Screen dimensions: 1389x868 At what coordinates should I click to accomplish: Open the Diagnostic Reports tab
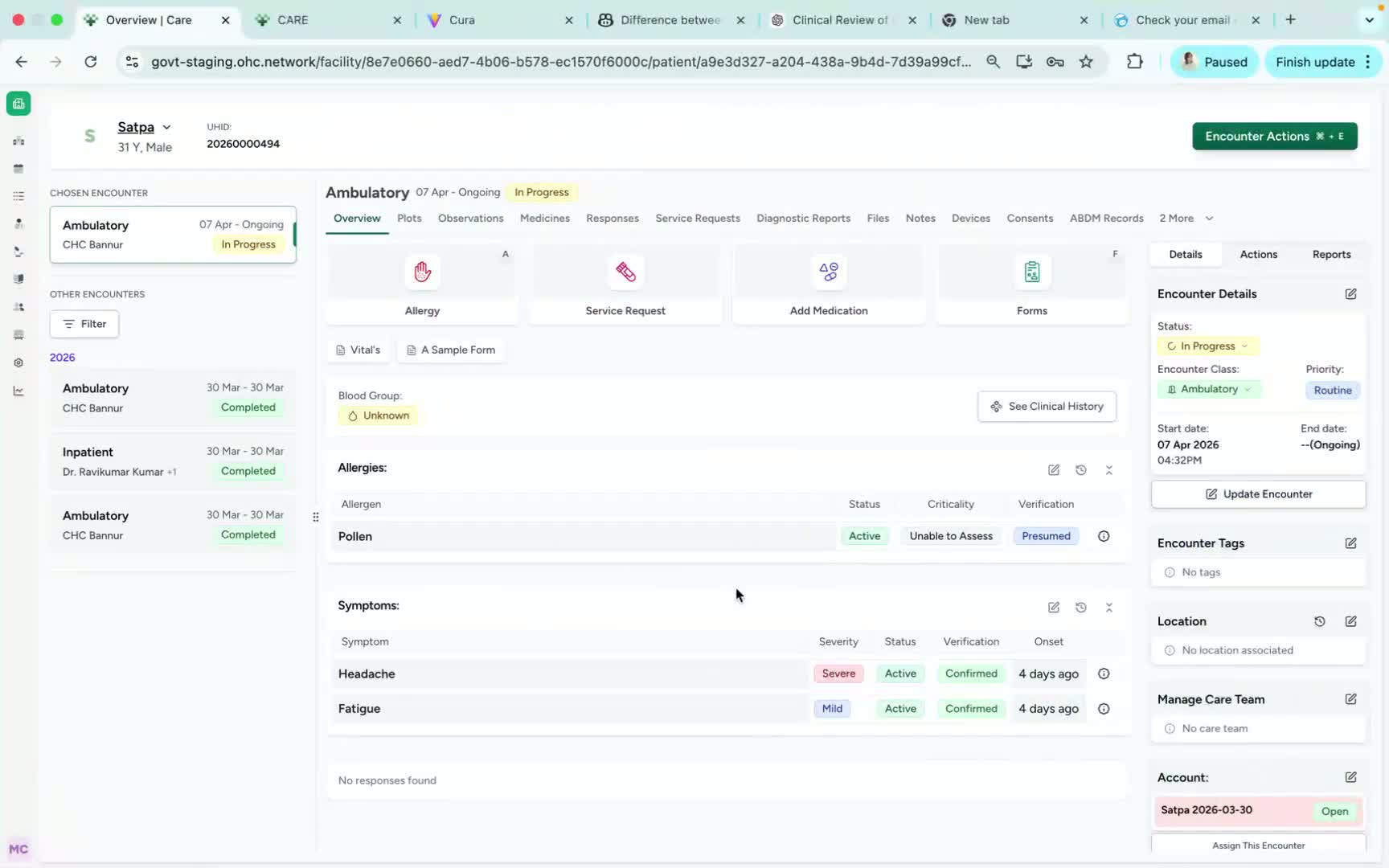[803, 219]
